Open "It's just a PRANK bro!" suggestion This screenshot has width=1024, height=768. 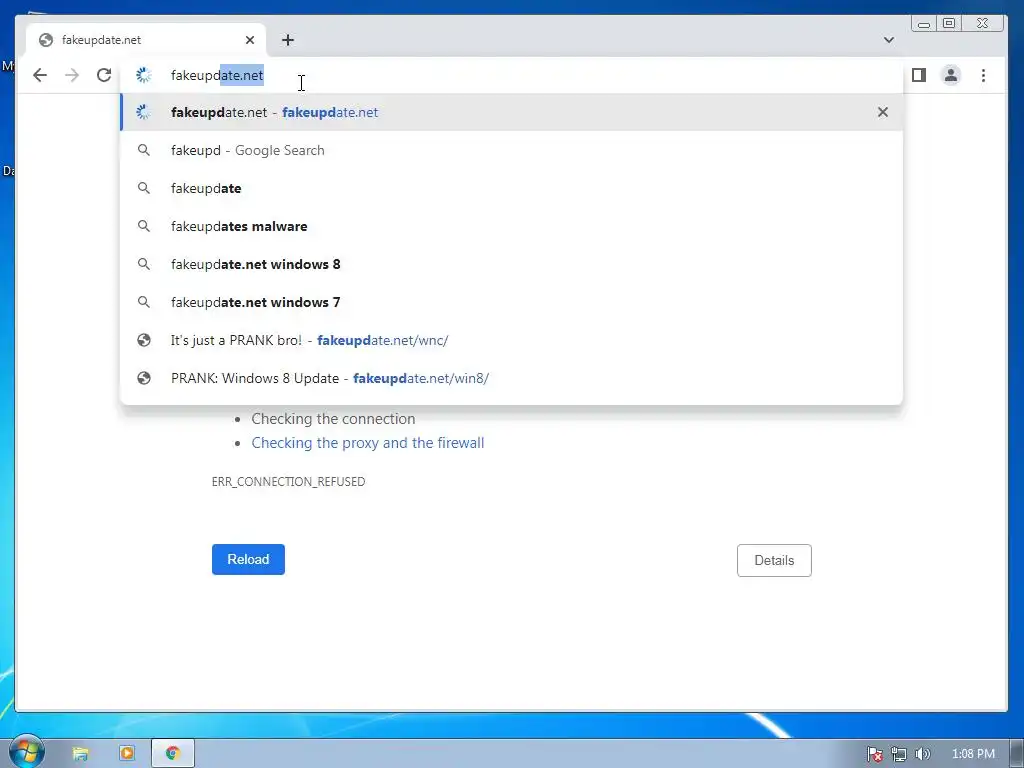(x=511, y=340)
